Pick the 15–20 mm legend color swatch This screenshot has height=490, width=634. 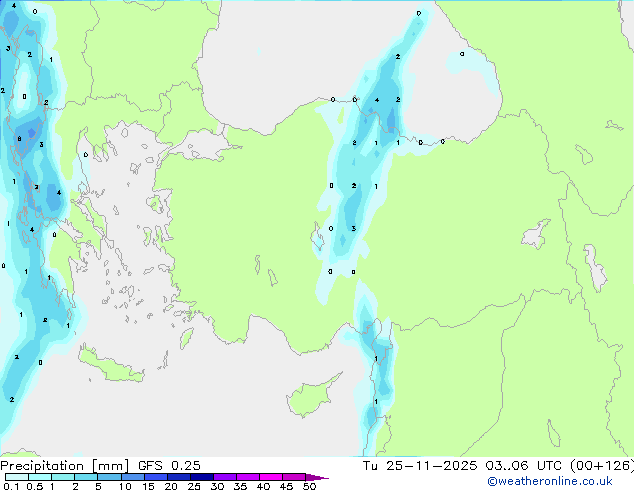pyautogui.click(x=155, y=477)
